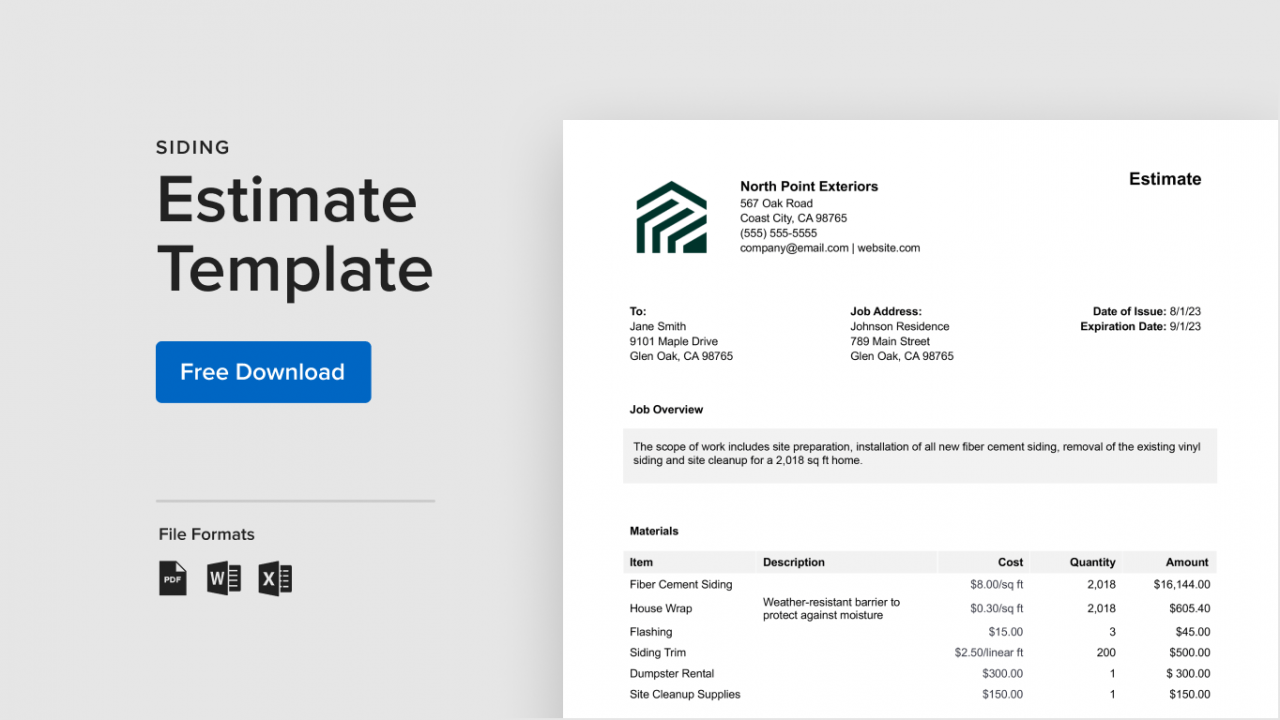Click the Jane Smith recipient name
Viewport: 1280px width, 720px height.
coord(656,326)
